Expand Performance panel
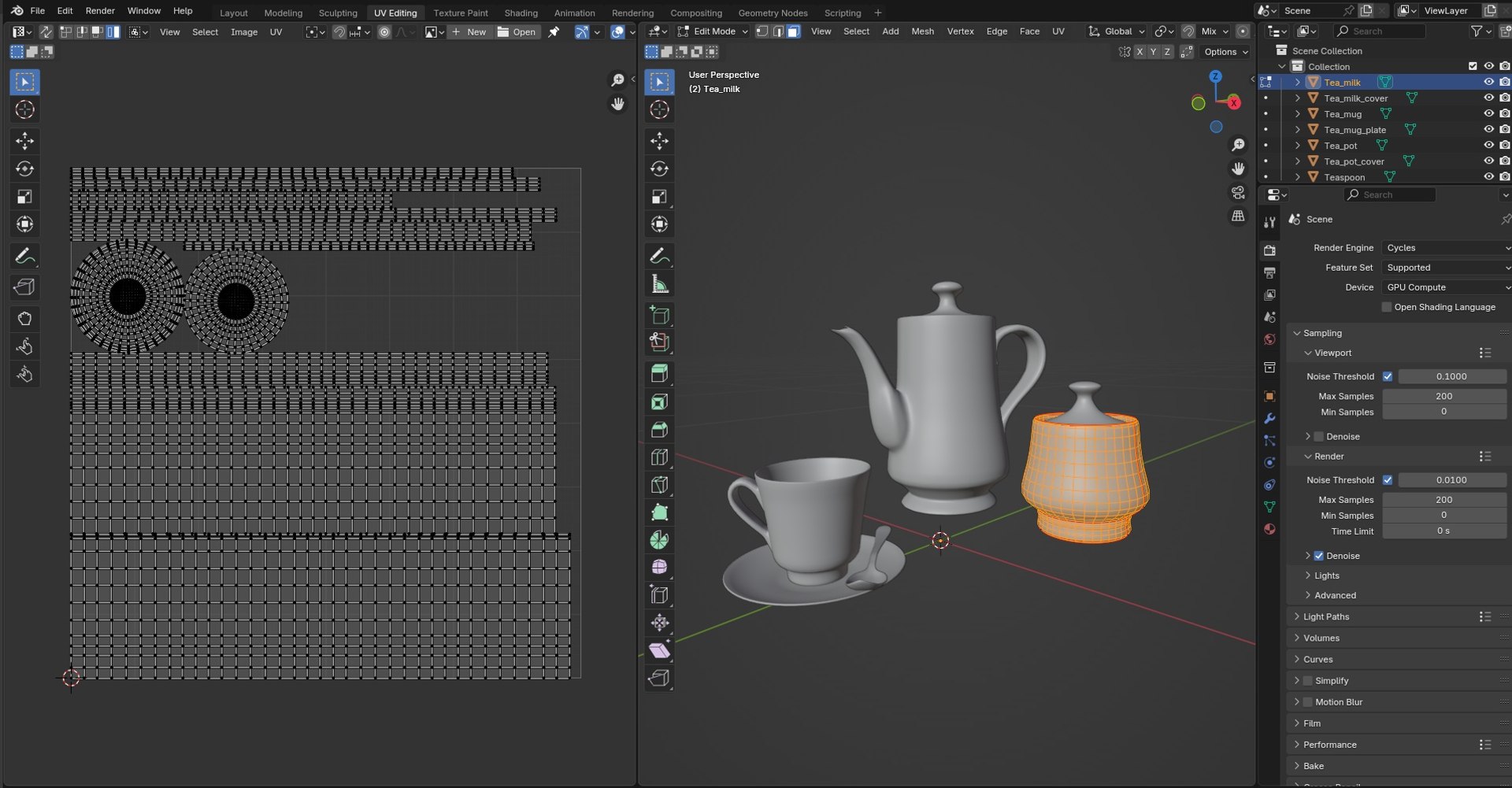Viewport: 1512px width, 788px height. 1329,745
